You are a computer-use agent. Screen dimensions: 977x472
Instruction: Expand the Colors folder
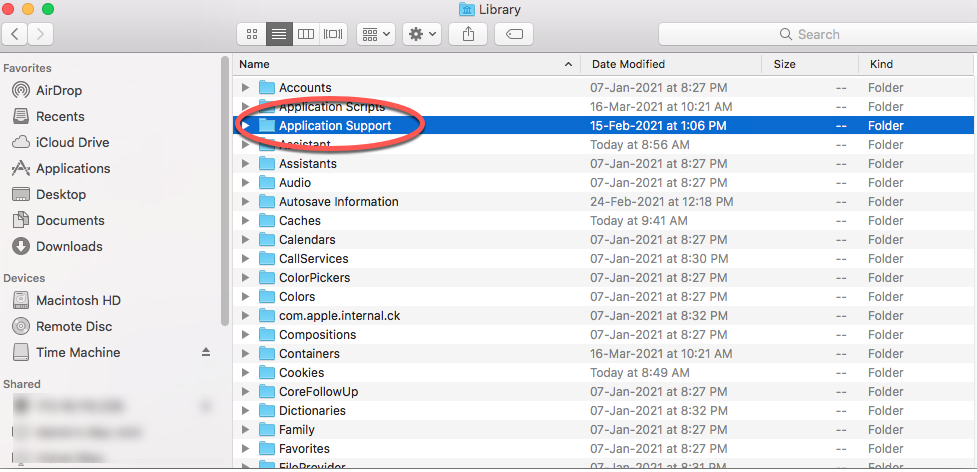click(245, 297)
